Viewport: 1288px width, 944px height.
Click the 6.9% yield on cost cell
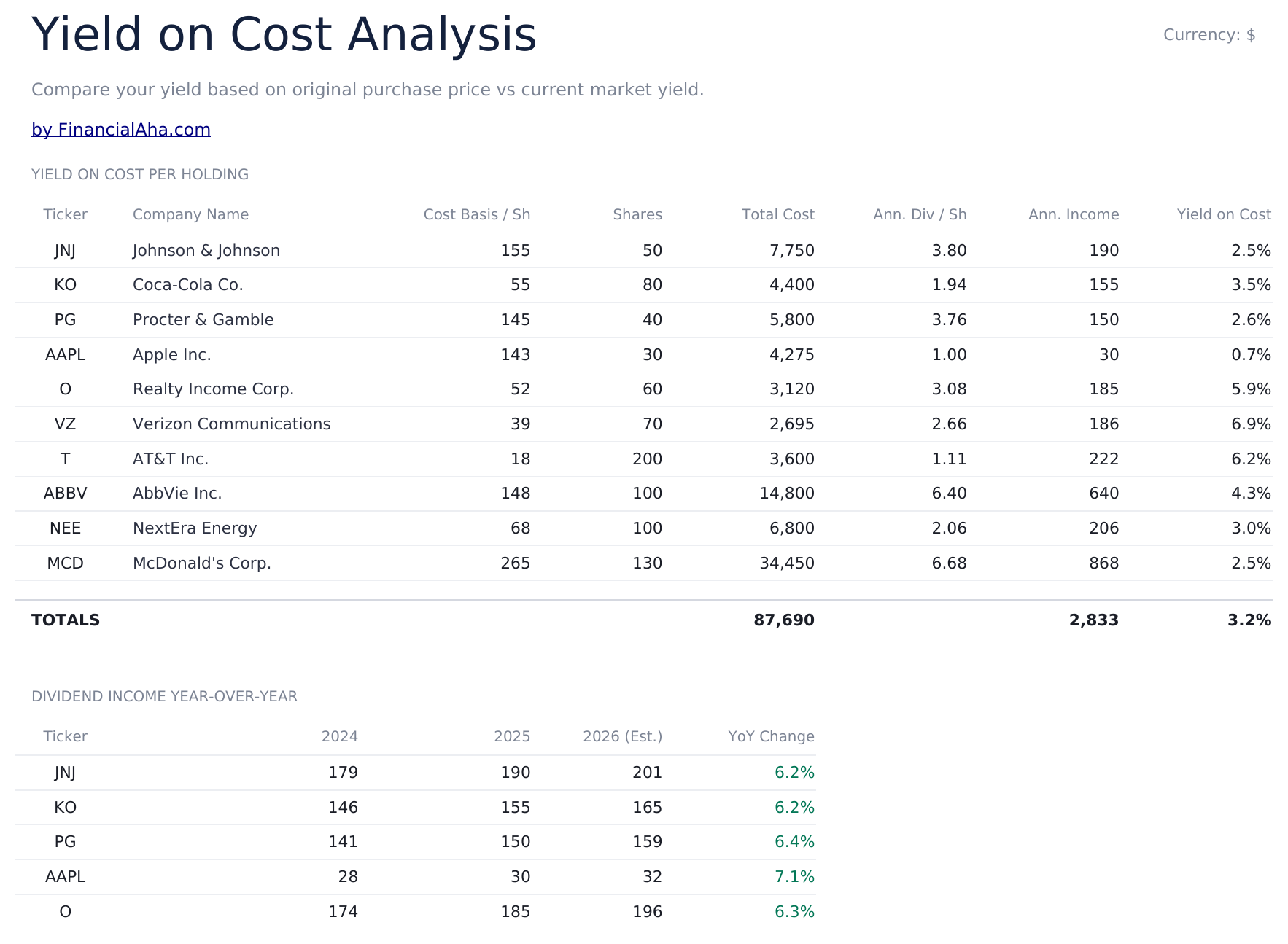point(1252,424)
